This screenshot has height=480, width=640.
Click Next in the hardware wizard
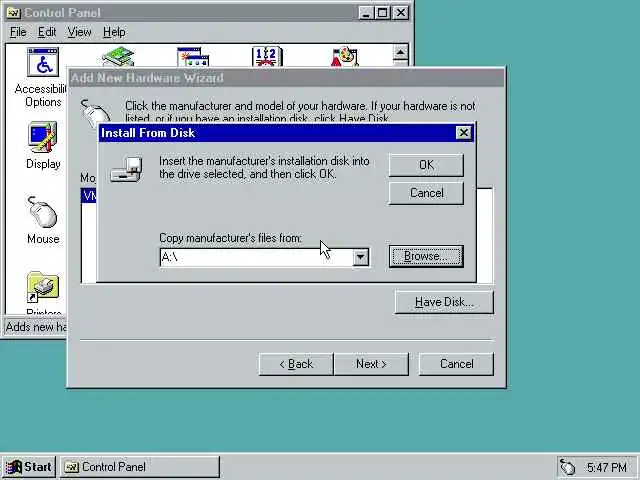click(371, 364)
